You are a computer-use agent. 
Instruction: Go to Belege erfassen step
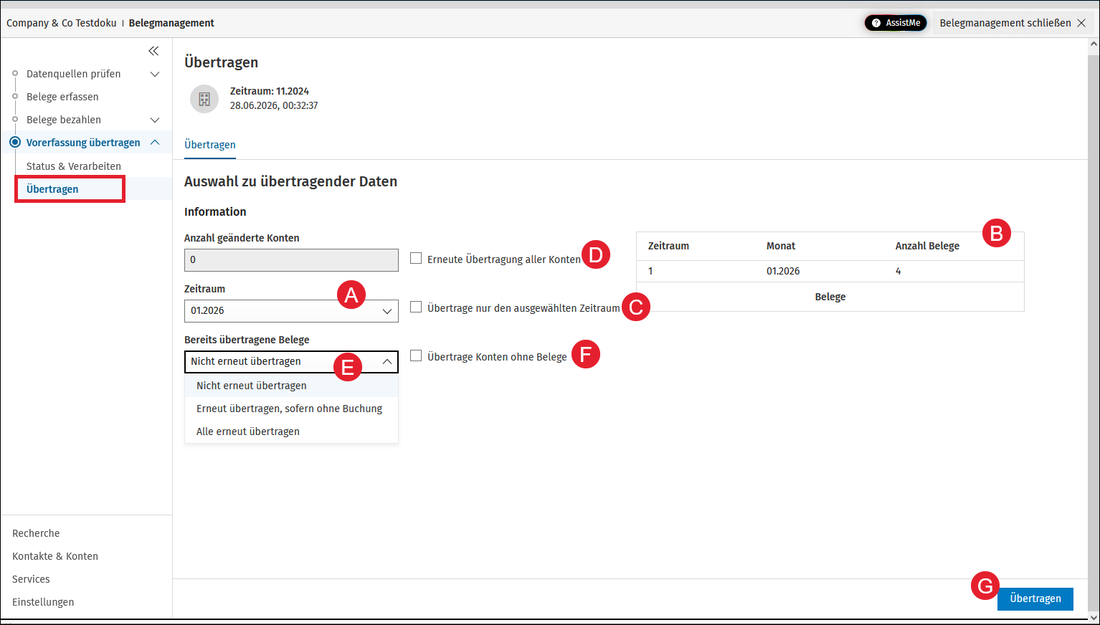coord(62,97)
